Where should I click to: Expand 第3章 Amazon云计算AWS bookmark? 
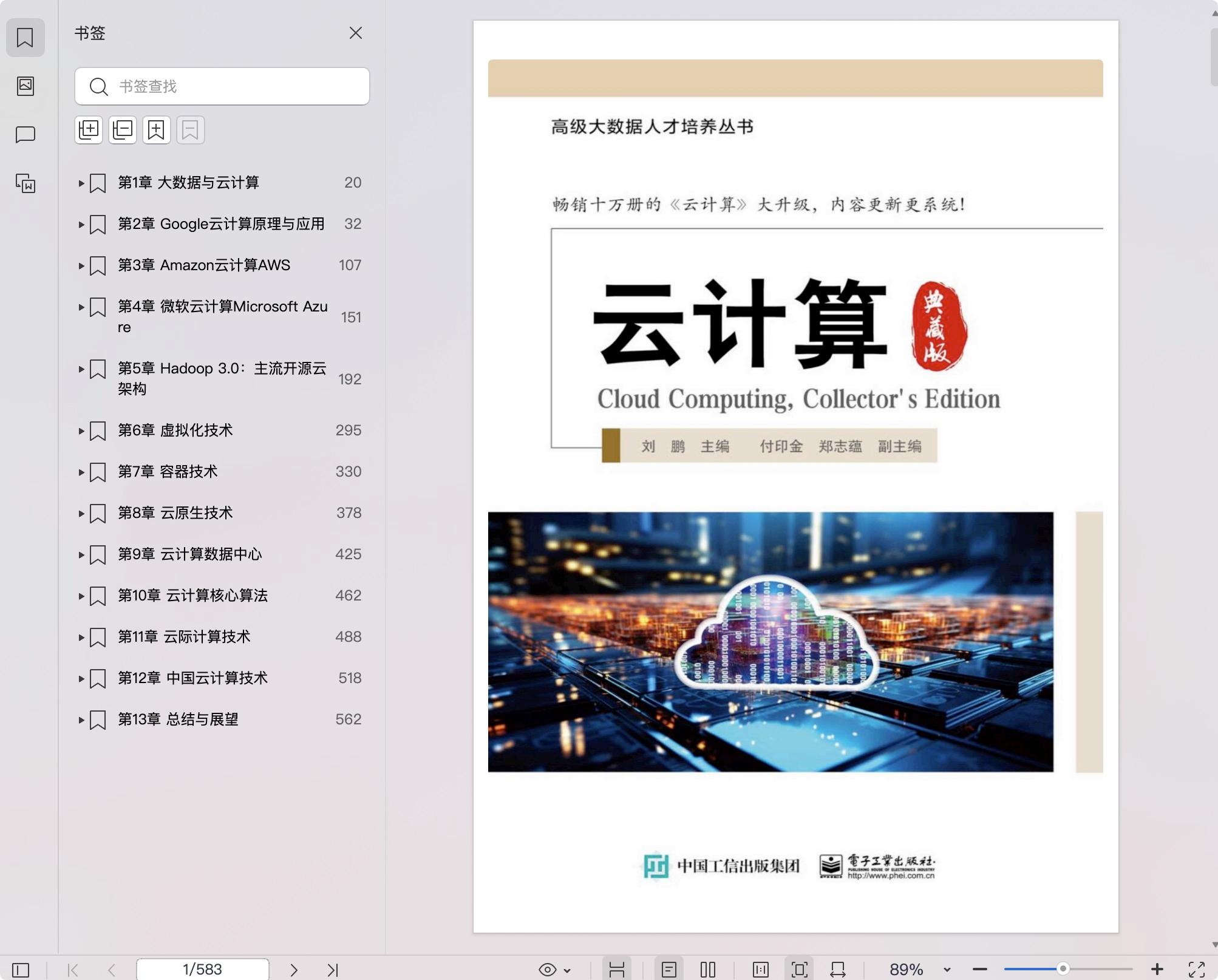click(x=81, y=265)
